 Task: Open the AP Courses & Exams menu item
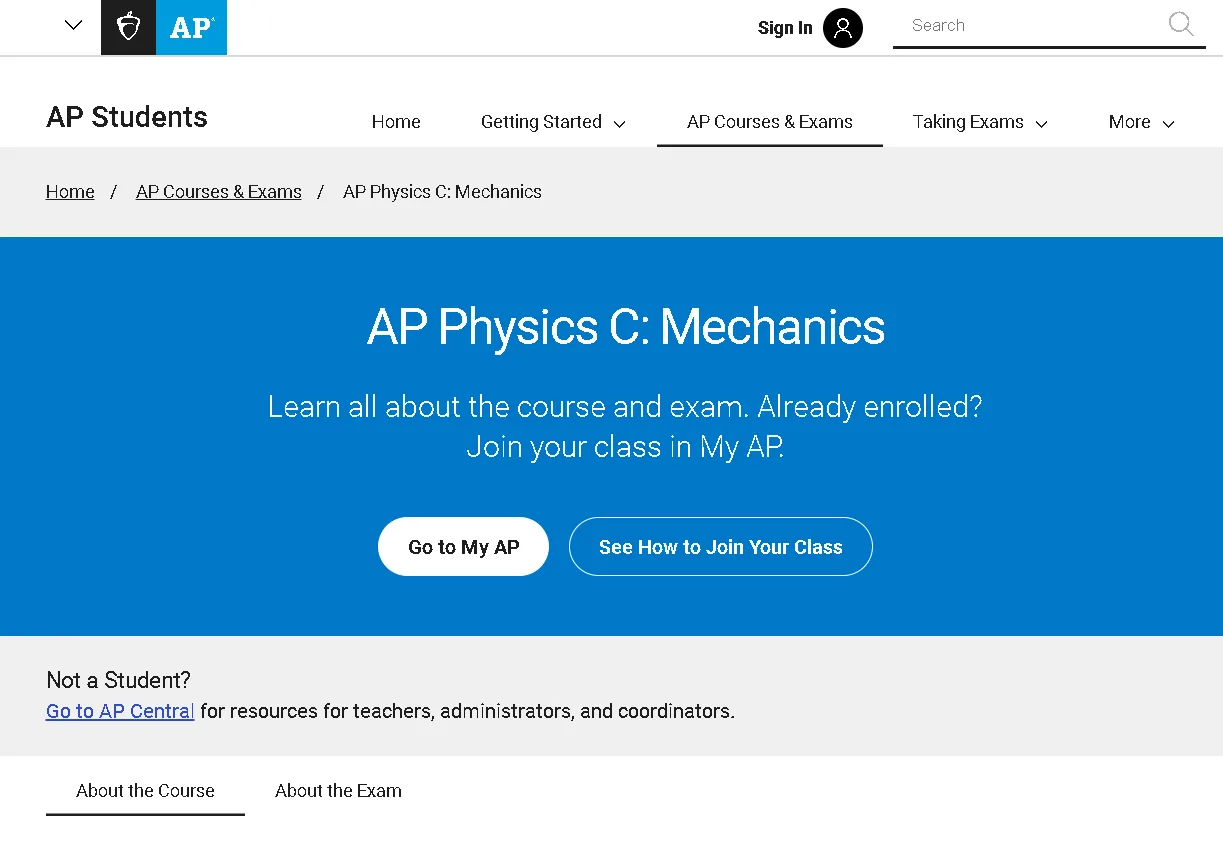(x=769, y=121)
